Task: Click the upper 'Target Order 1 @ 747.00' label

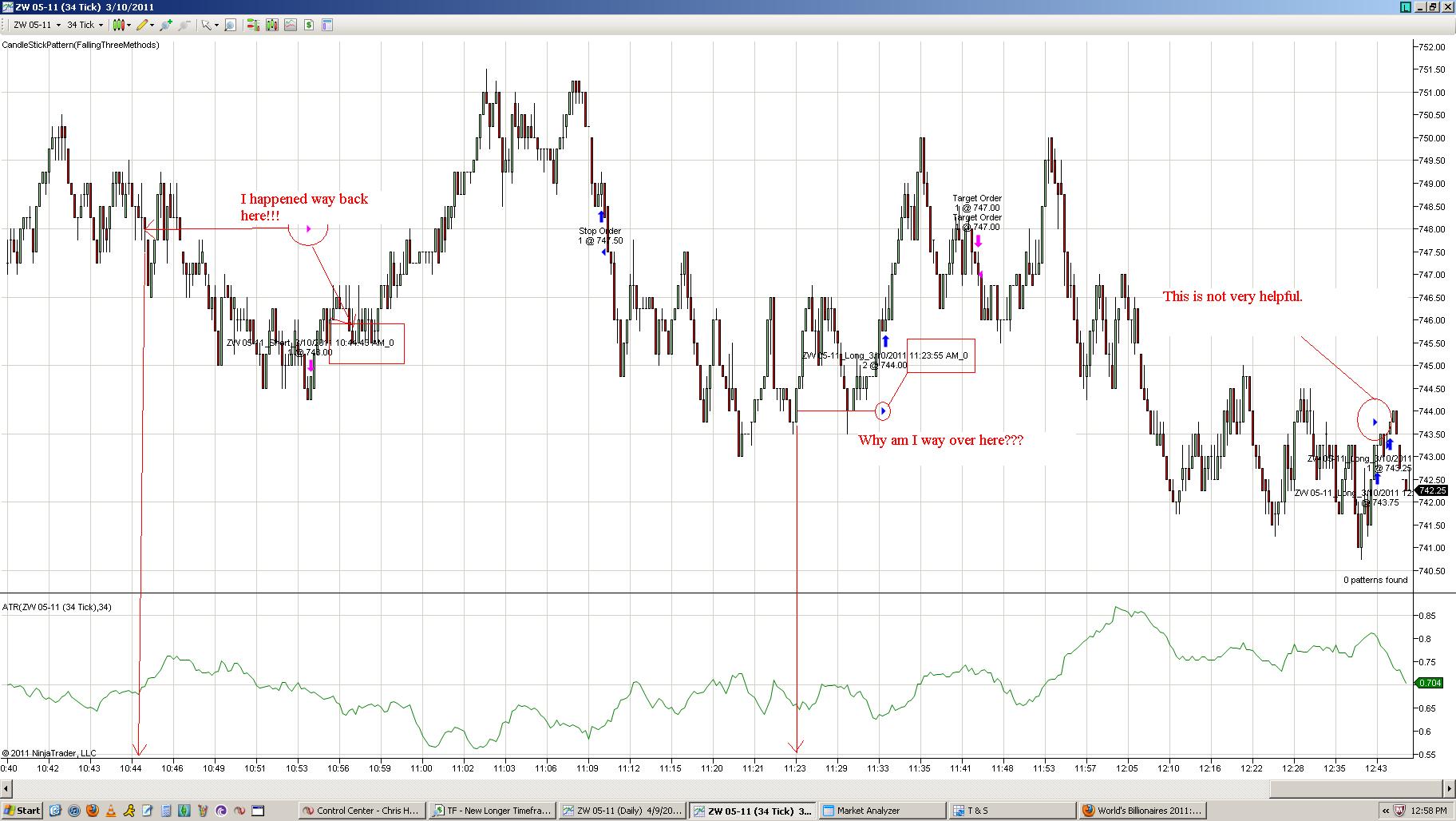Action: coord(977,203)
